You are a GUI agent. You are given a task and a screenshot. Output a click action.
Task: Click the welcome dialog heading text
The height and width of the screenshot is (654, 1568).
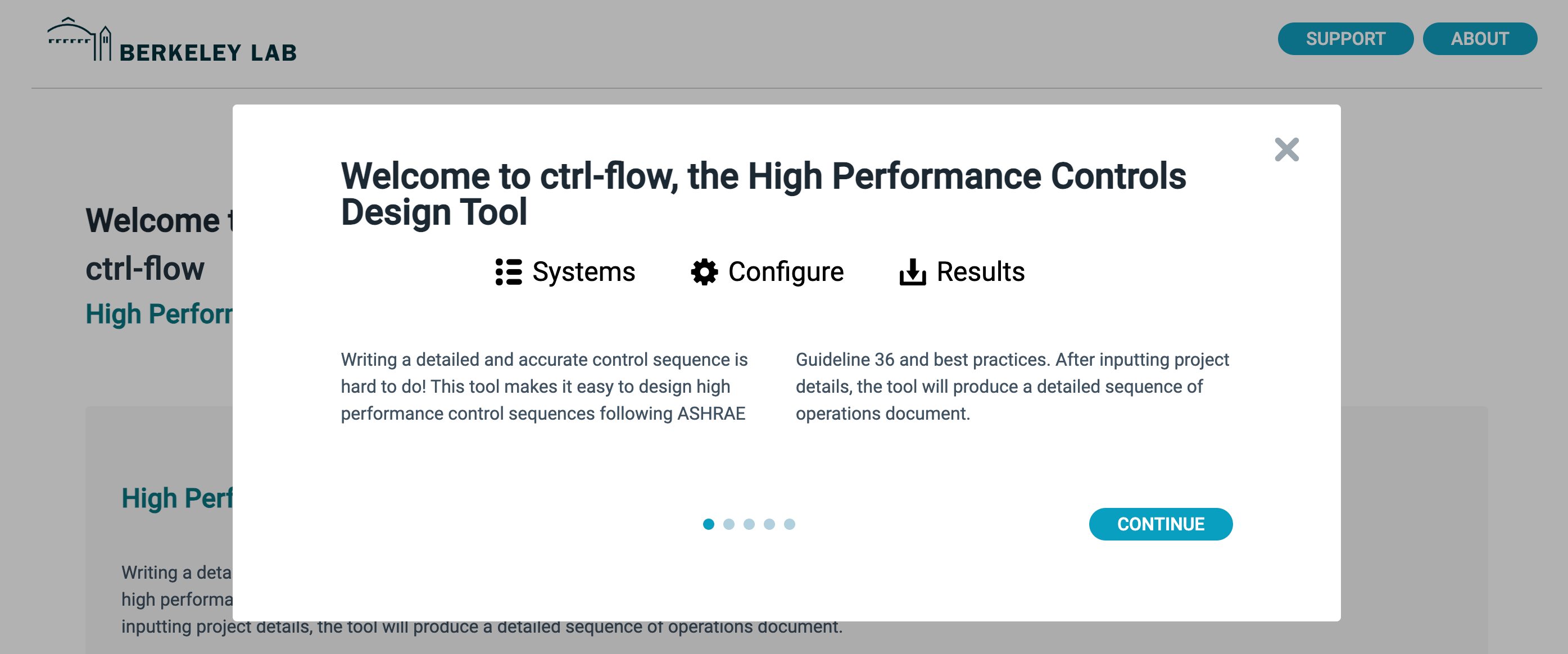763,193
